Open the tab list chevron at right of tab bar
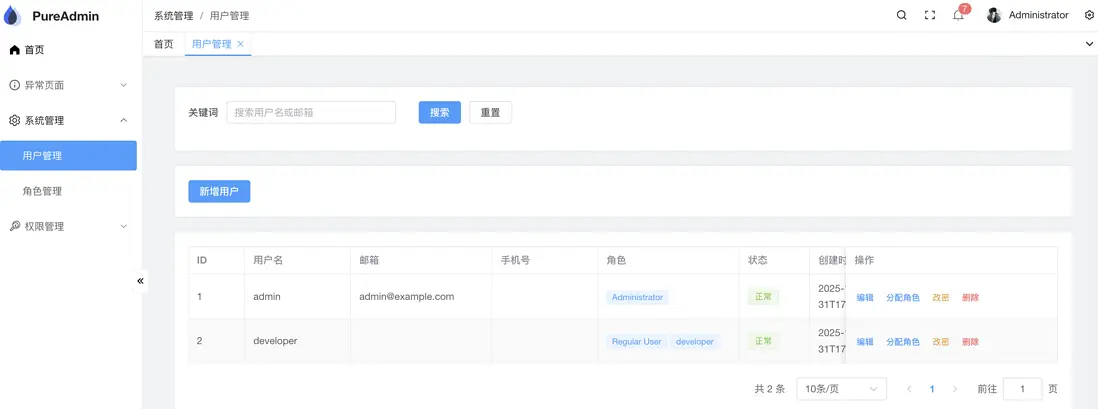This screenshot has height=409, width=1098. point(1089,43)
